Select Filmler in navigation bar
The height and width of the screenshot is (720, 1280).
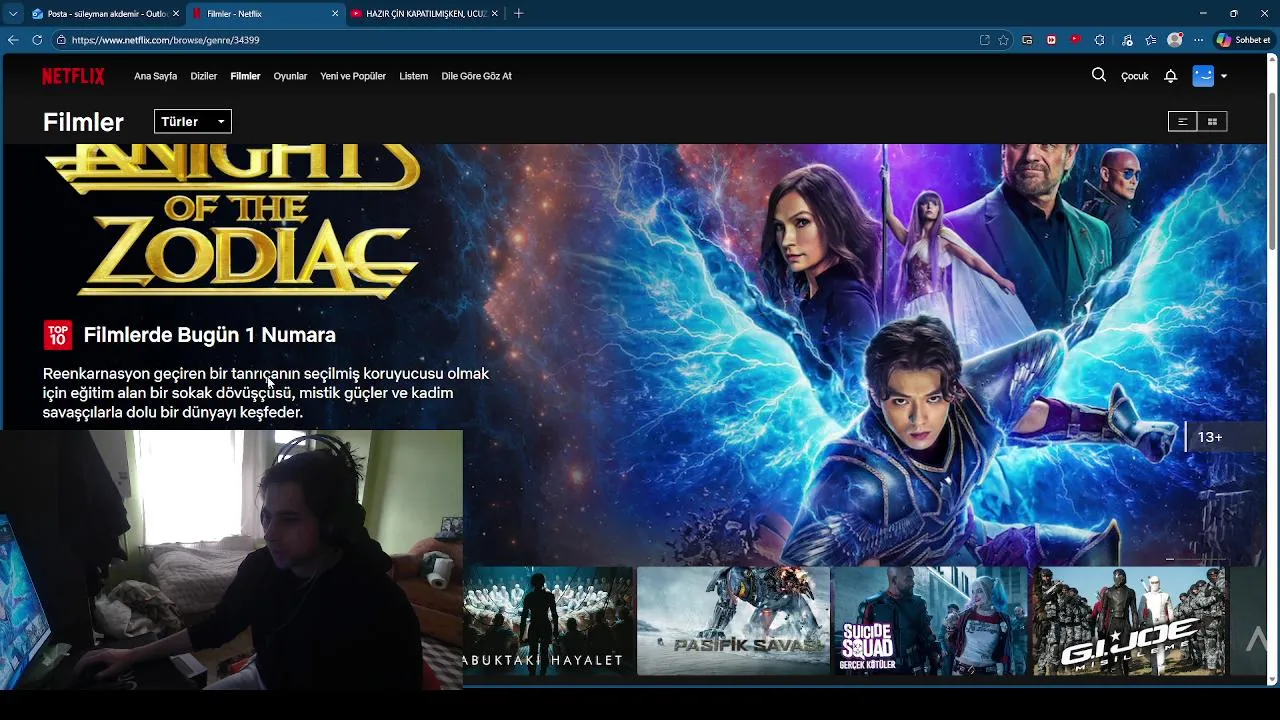coord(245,76)
